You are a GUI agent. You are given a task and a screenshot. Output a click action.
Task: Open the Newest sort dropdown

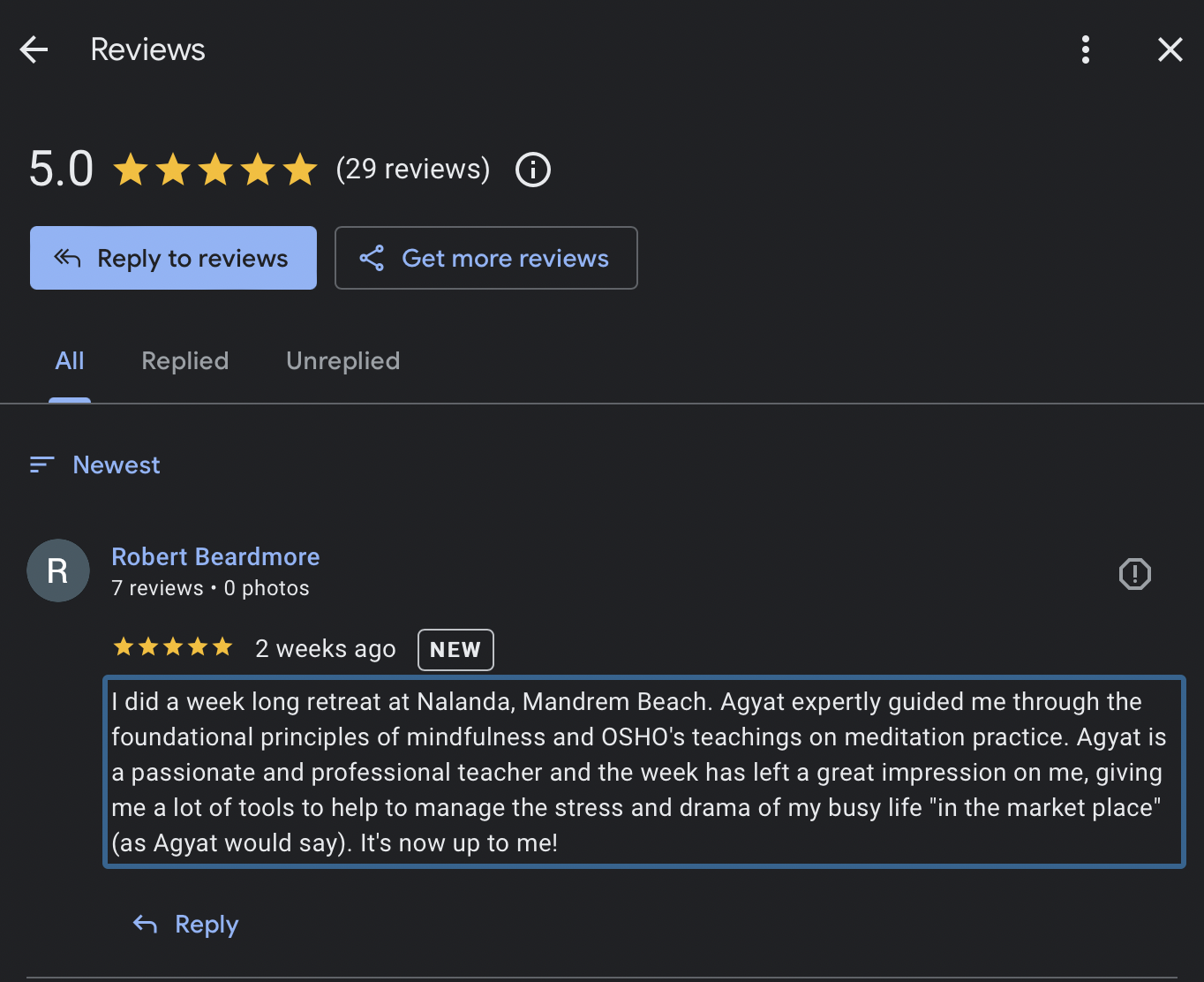point(95,465)
